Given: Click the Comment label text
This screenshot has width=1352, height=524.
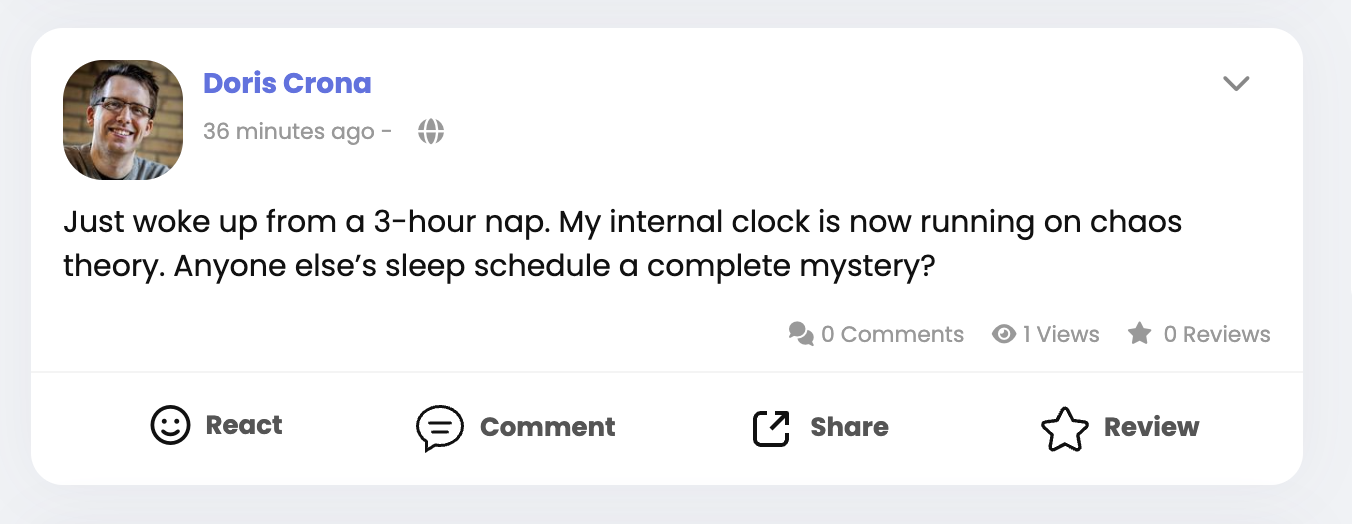Looking at the screenshot, I should tap(548, 427).
